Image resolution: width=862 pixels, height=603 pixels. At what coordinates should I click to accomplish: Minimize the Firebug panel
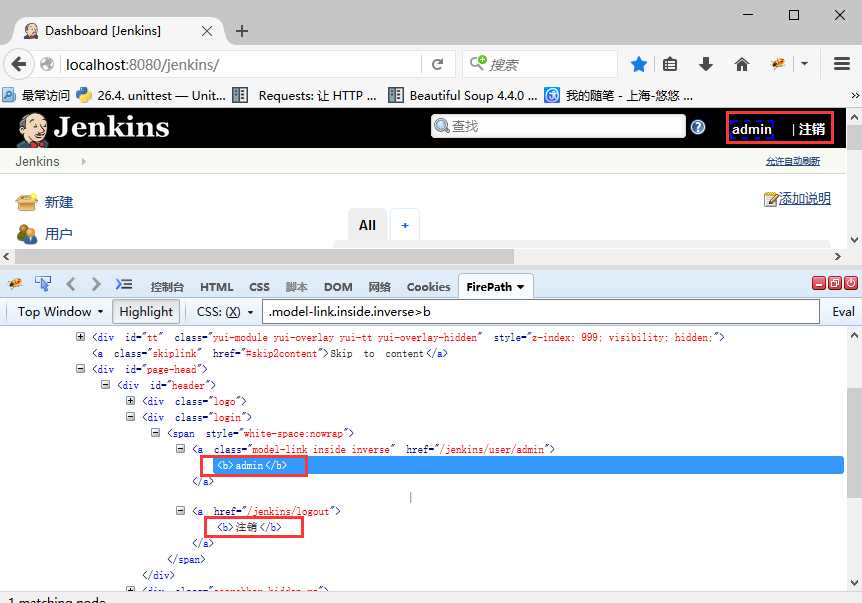[819, 283]
